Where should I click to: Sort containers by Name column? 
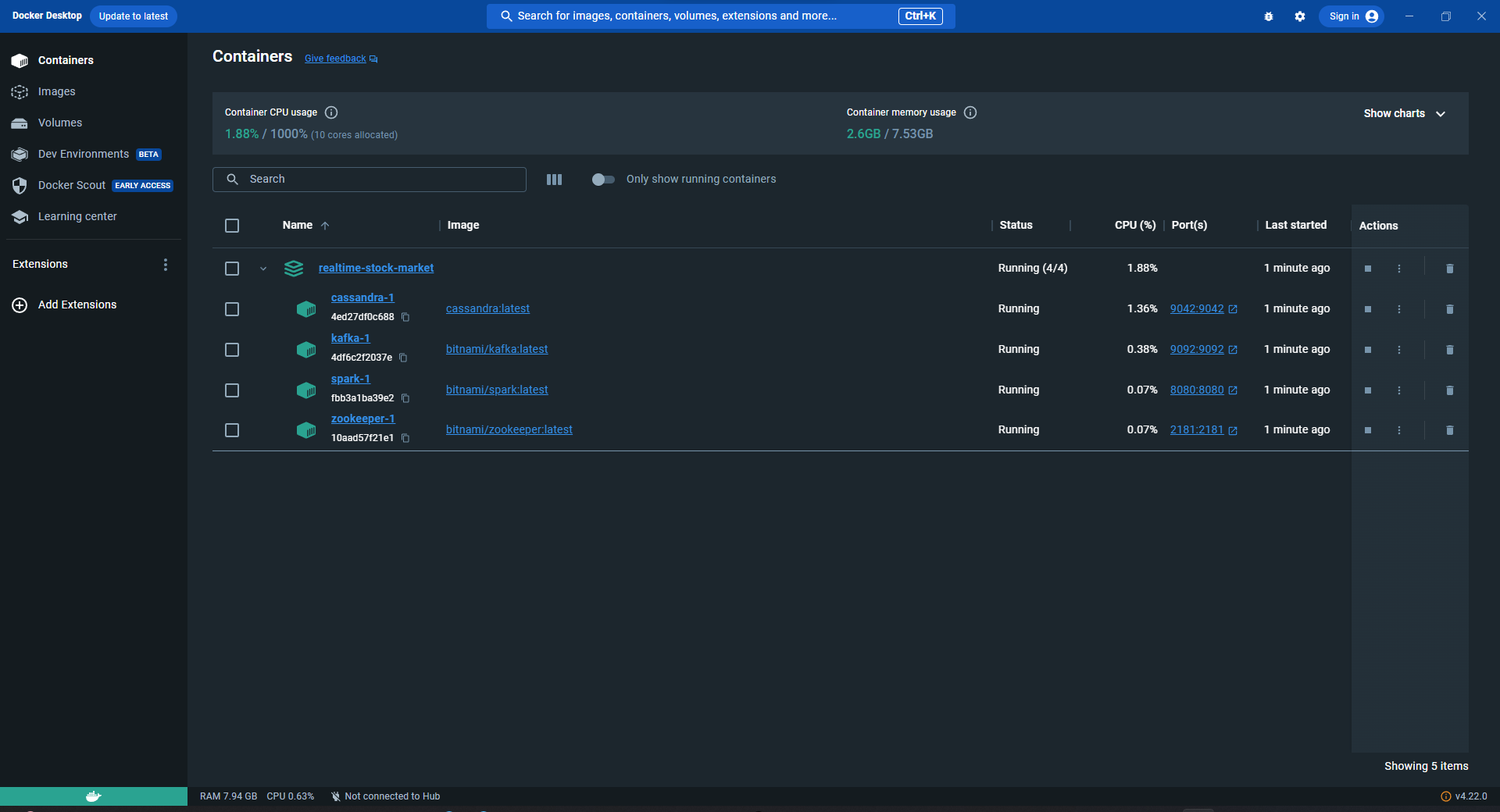point(305,225)
